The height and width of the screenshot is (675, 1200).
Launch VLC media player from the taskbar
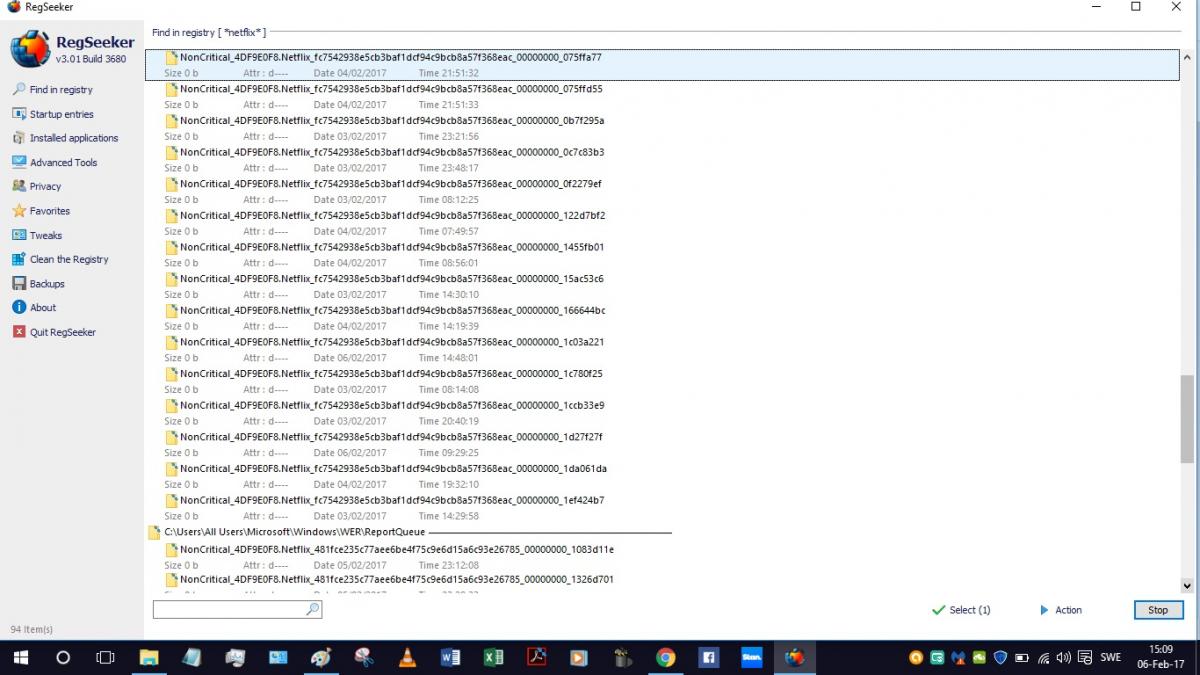point(407,658)
